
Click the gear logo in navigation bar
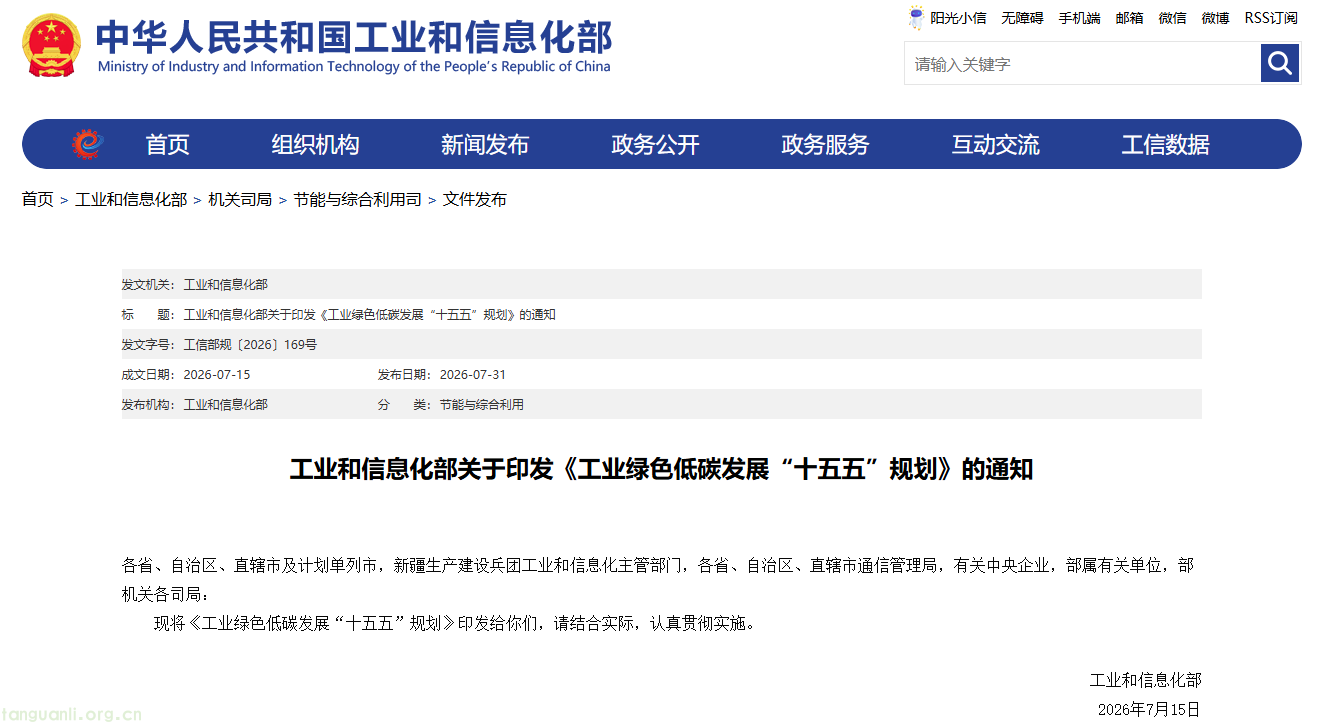click(x=88, y=144)
